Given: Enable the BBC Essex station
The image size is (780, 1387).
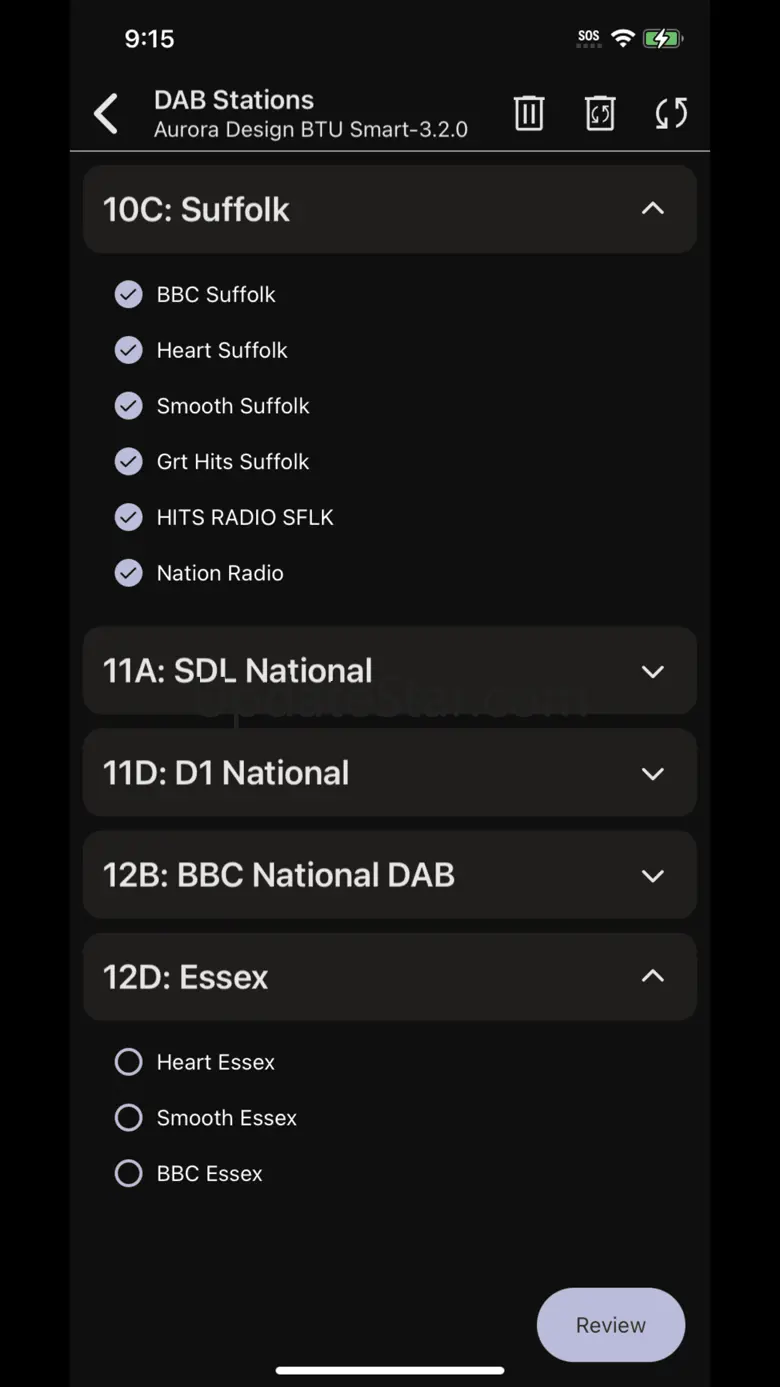Looking at the screenshot, I should (129, 1173).
